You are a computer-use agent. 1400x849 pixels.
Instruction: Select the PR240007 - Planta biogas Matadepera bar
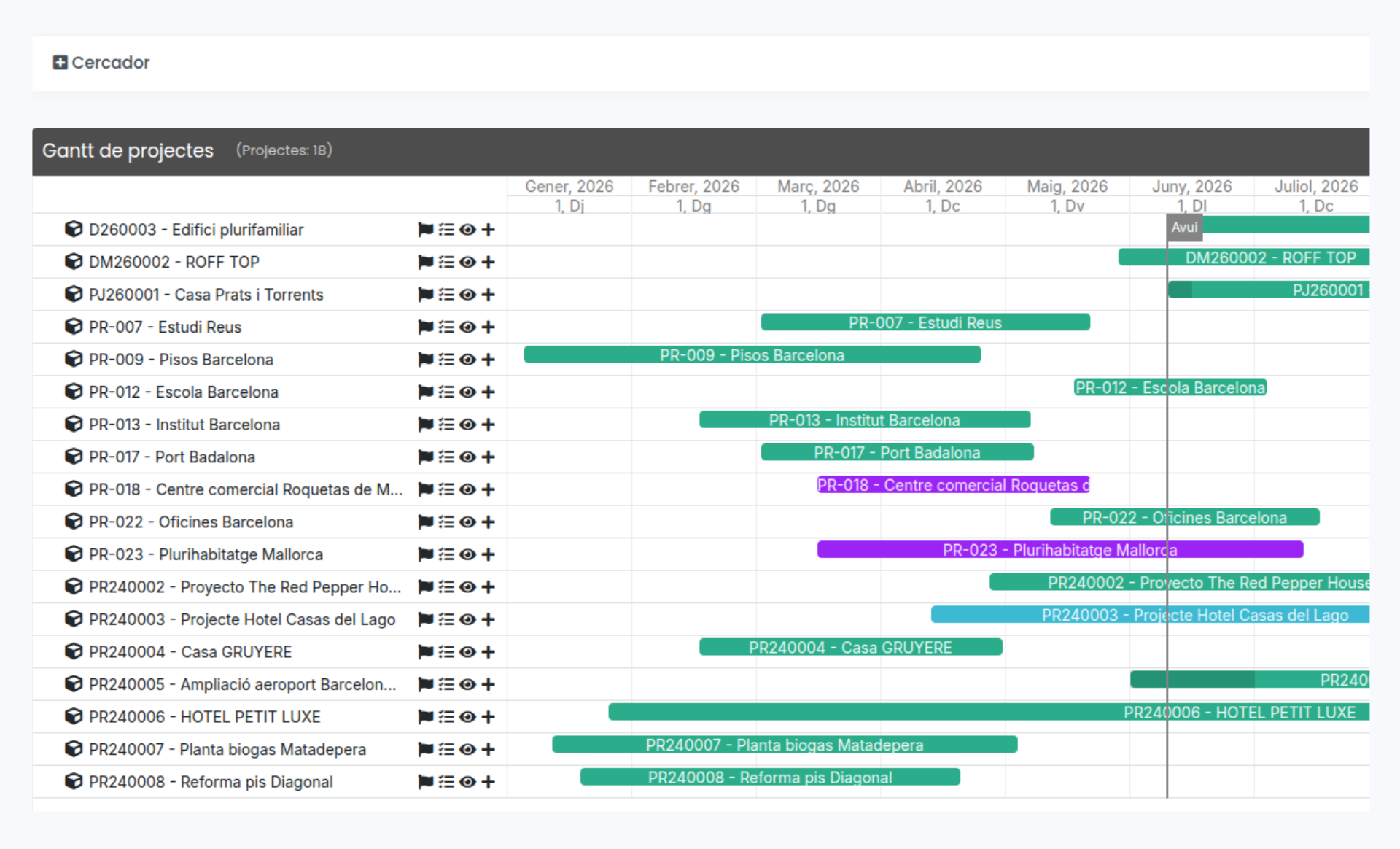click(x=785, y=745)
